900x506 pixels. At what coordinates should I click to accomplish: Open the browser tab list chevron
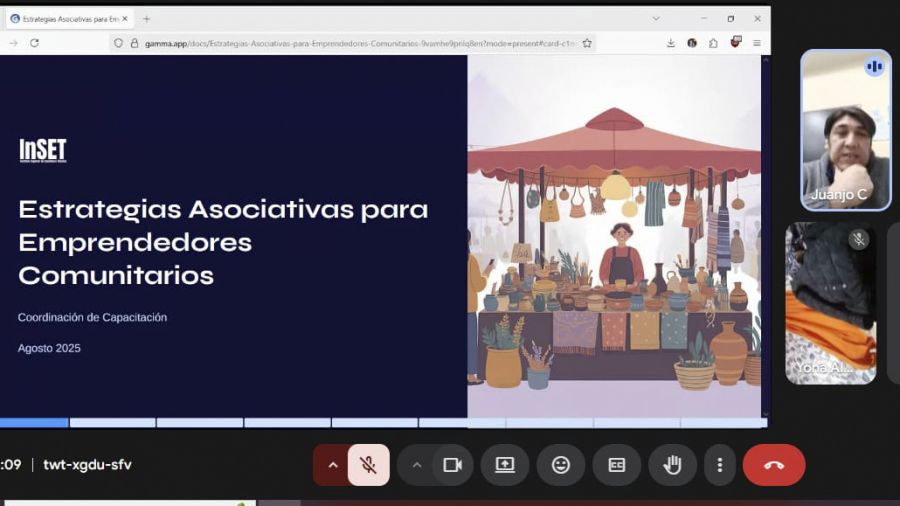tap(656, 18)
